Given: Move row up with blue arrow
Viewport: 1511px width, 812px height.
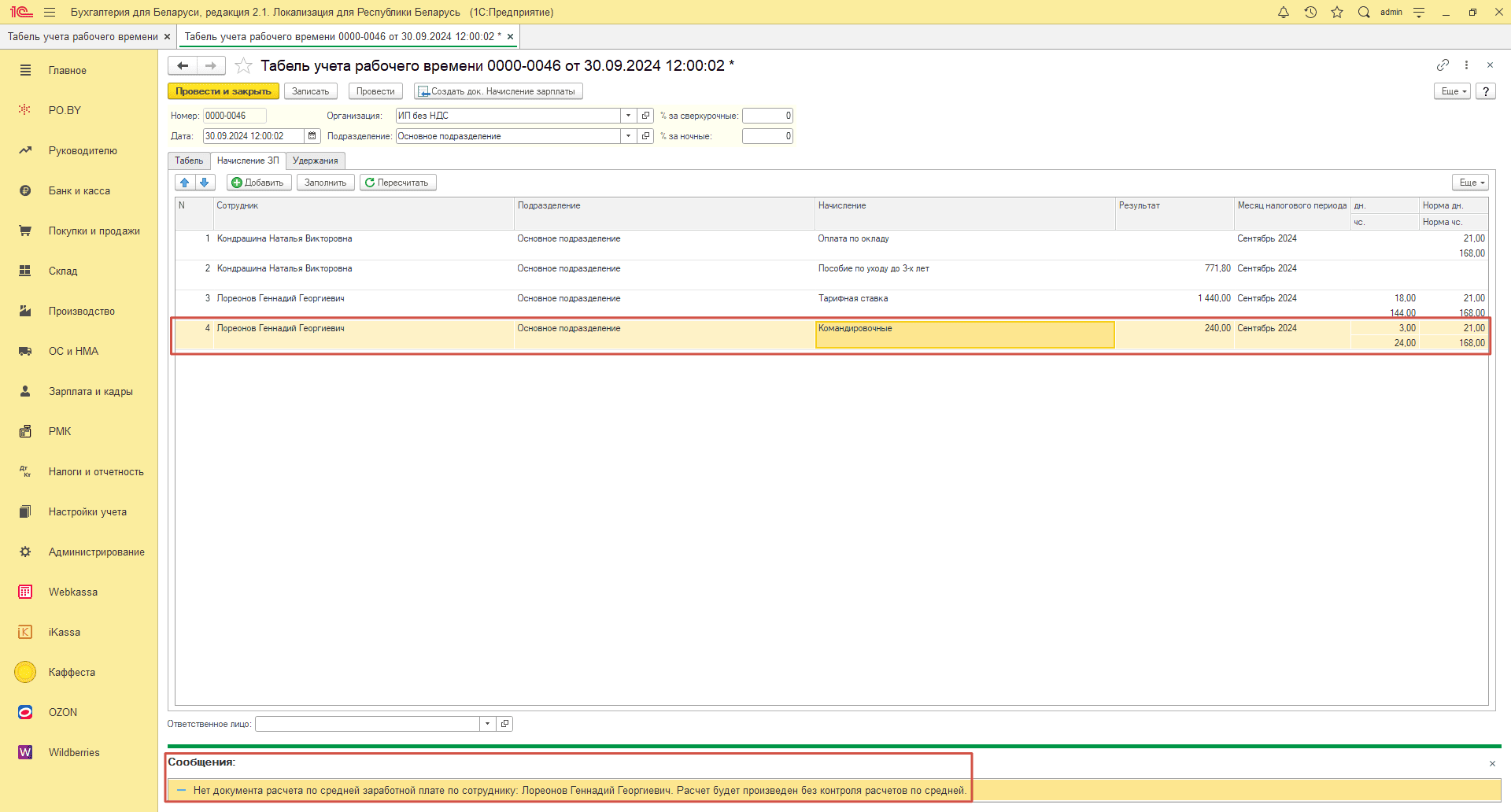Looking at the screenshot, I should pyautogui.click(x=185, y=183).
